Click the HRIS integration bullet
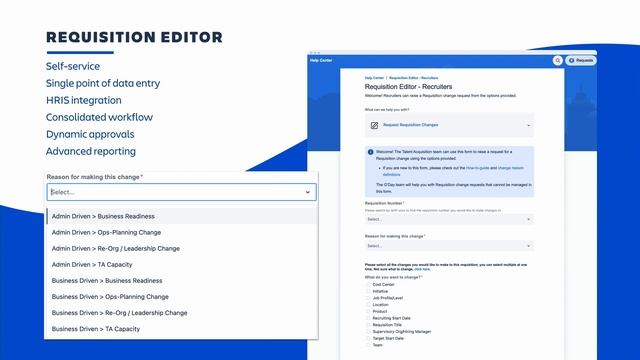Screen dimensions: 640x360 coord(84,100)
